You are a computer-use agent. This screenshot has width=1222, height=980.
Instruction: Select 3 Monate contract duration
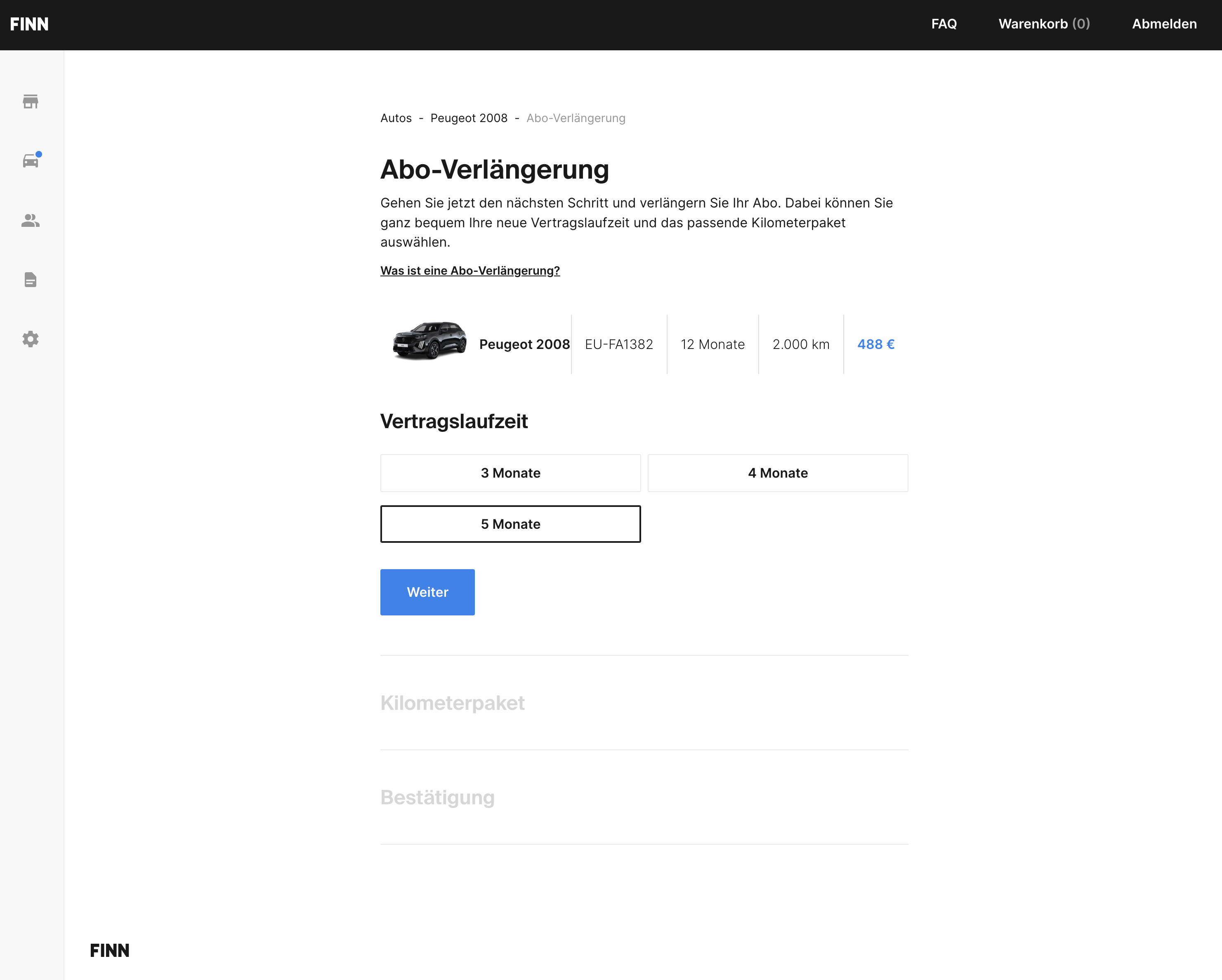(511, 473)
